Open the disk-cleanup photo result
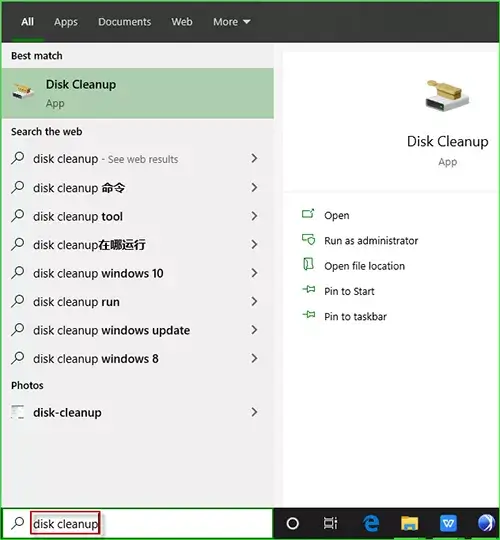 [x=138, y=412]
